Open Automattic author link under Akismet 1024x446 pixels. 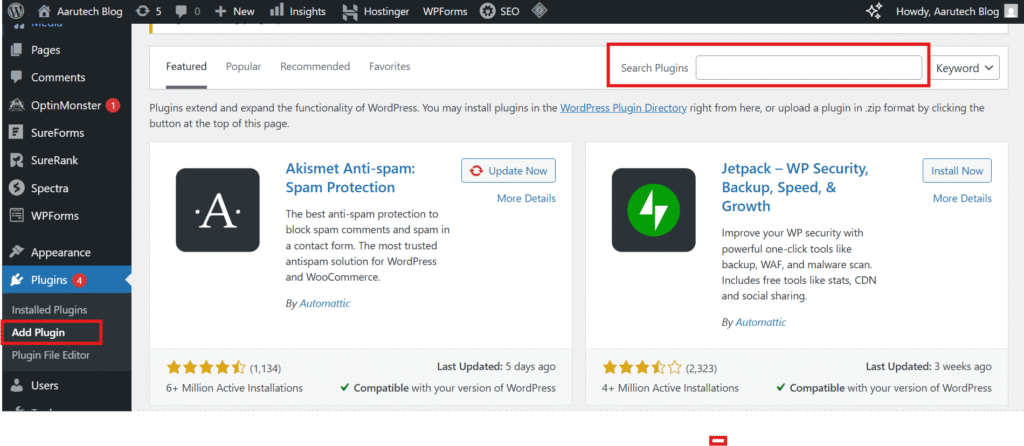(x=325, y=303)
